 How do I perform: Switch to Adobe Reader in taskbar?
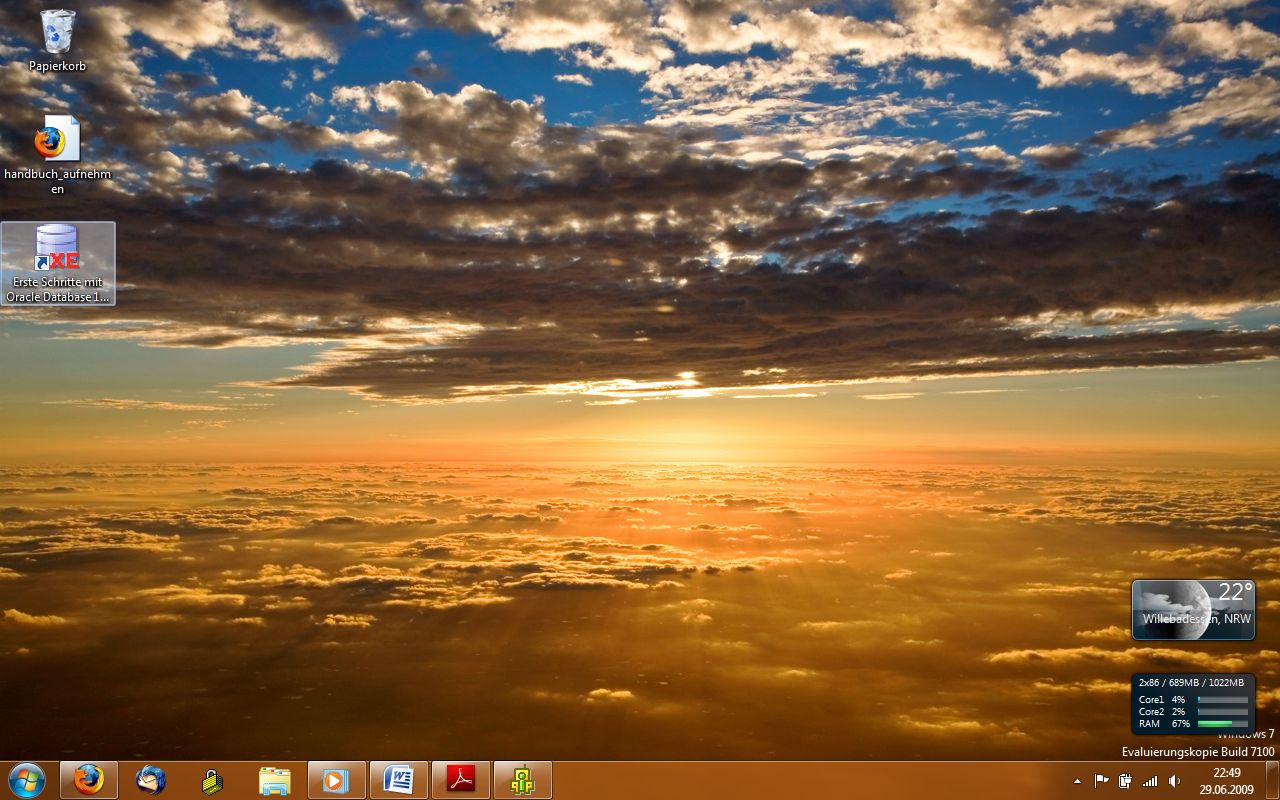(461, 780)
